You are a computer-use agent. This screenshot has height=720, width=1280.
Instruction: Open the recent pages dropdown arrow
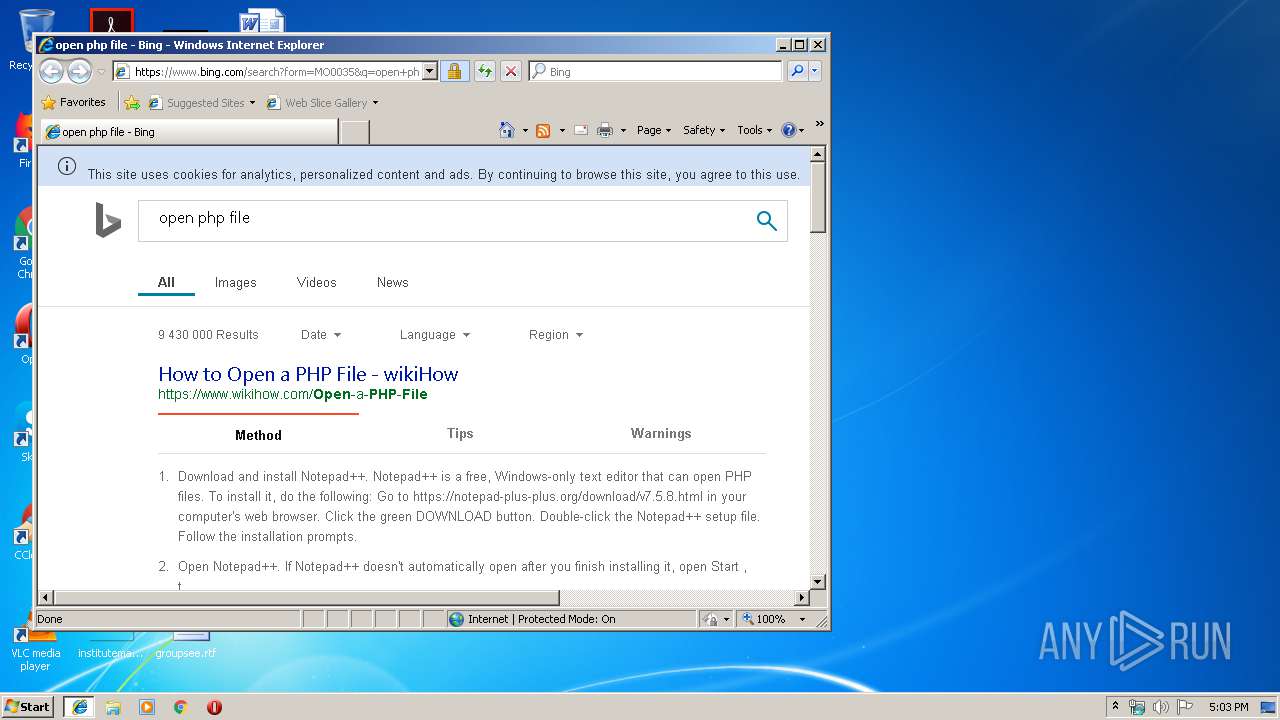coord(101,72)
